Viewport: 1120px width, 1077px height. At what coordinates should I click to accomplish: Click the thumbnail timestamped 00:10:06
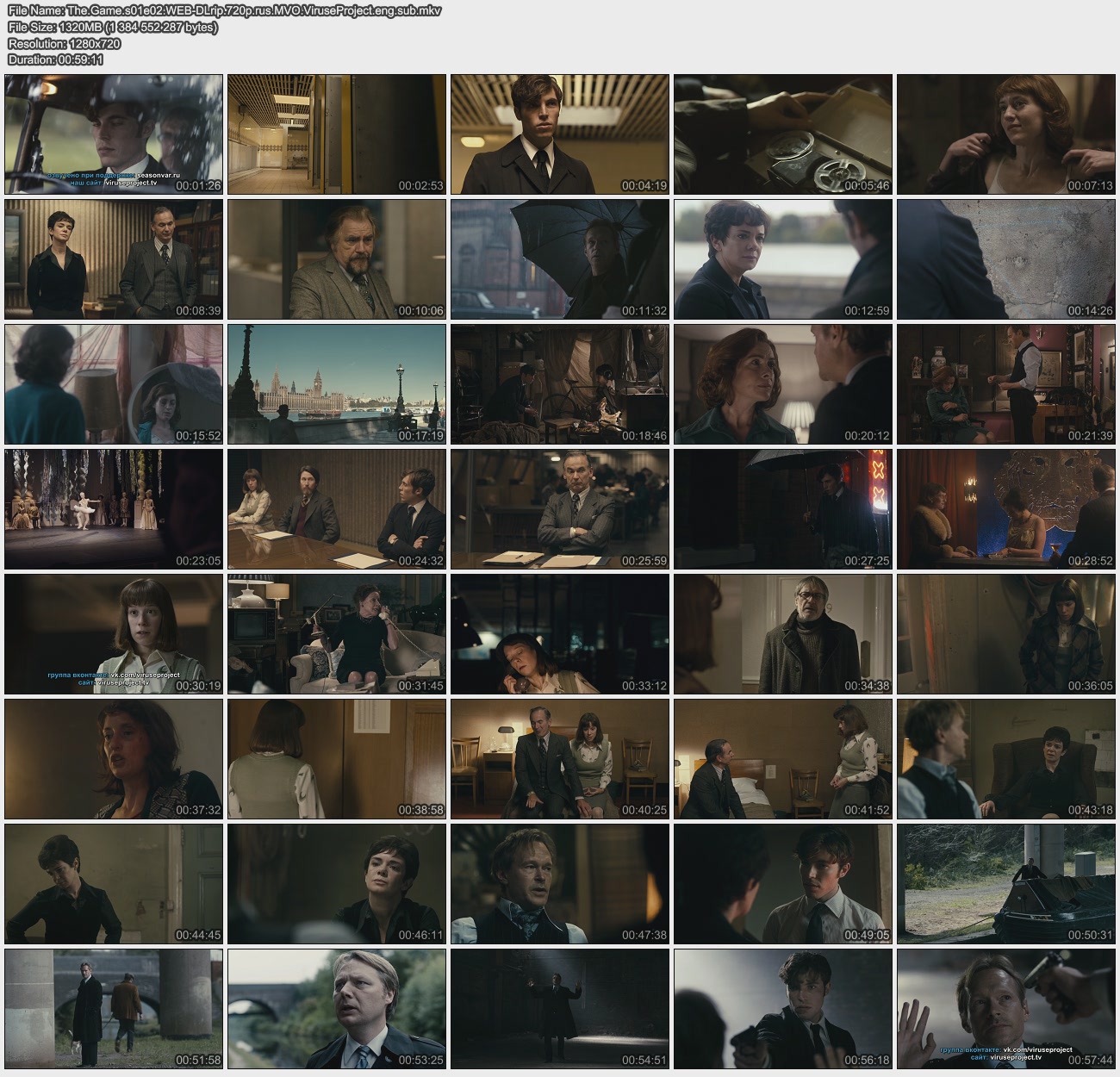pos(337,259)
